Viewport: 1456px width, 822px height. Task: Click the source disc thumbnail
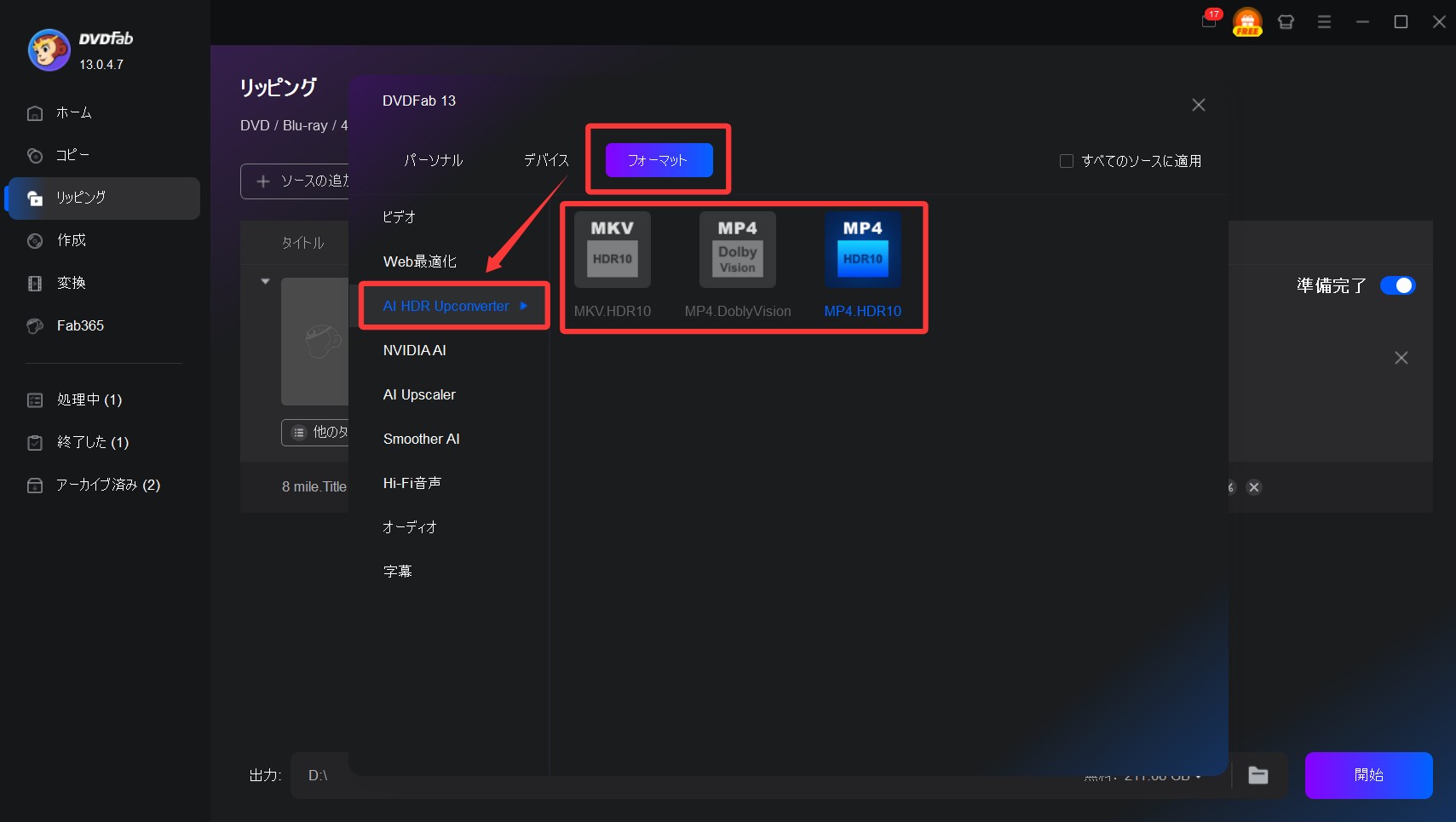tap(315, 342)
